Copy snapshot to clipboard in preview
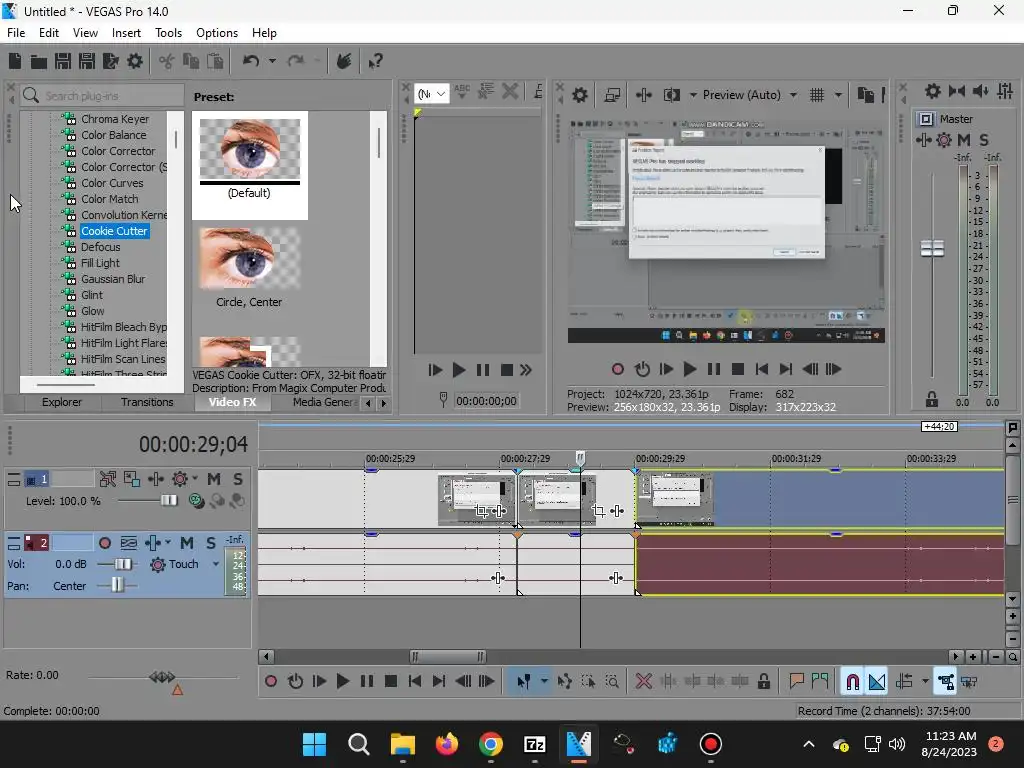 coord(865,95)
